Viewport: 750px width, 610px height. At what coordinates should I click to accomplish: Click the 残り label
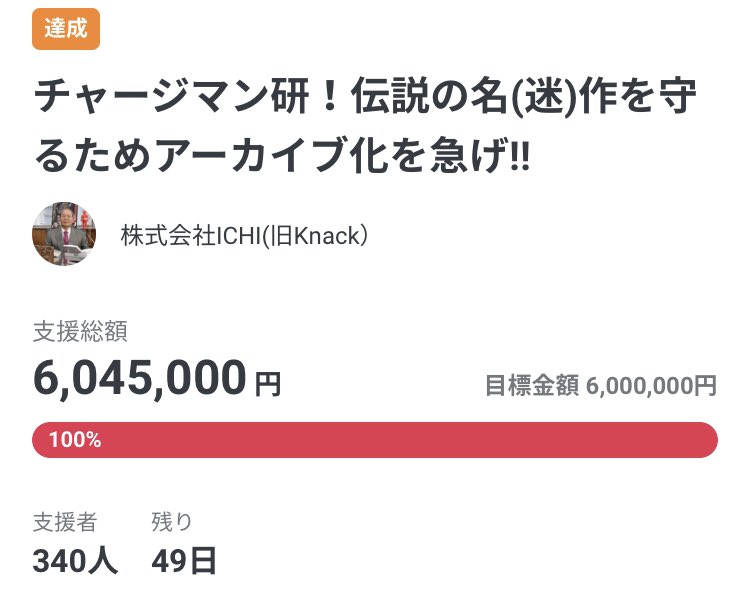click(172, 521)
